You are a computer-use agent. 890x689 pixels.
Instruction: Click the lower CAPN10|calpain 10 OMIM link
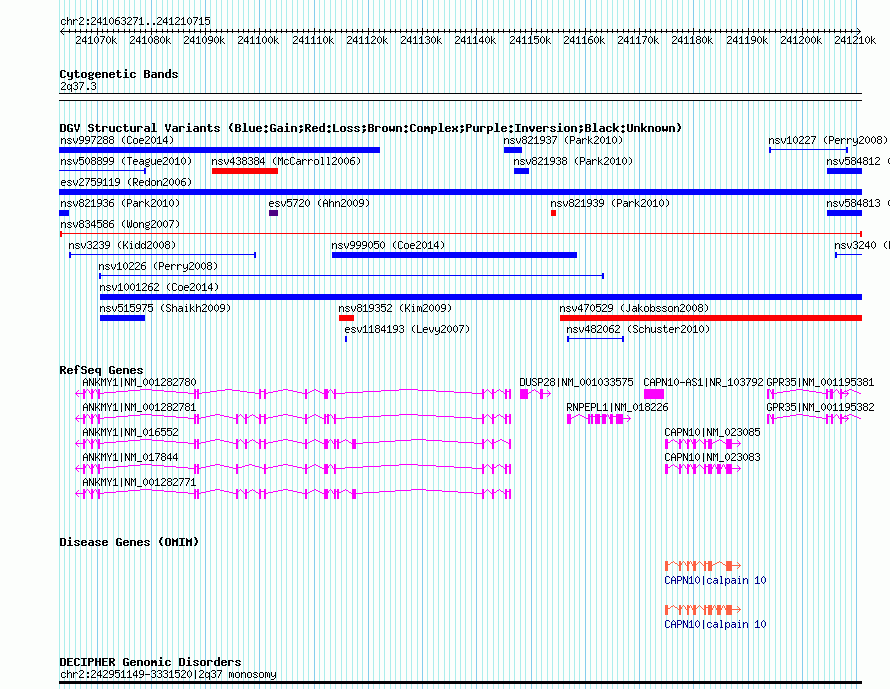tap(715, 624)
